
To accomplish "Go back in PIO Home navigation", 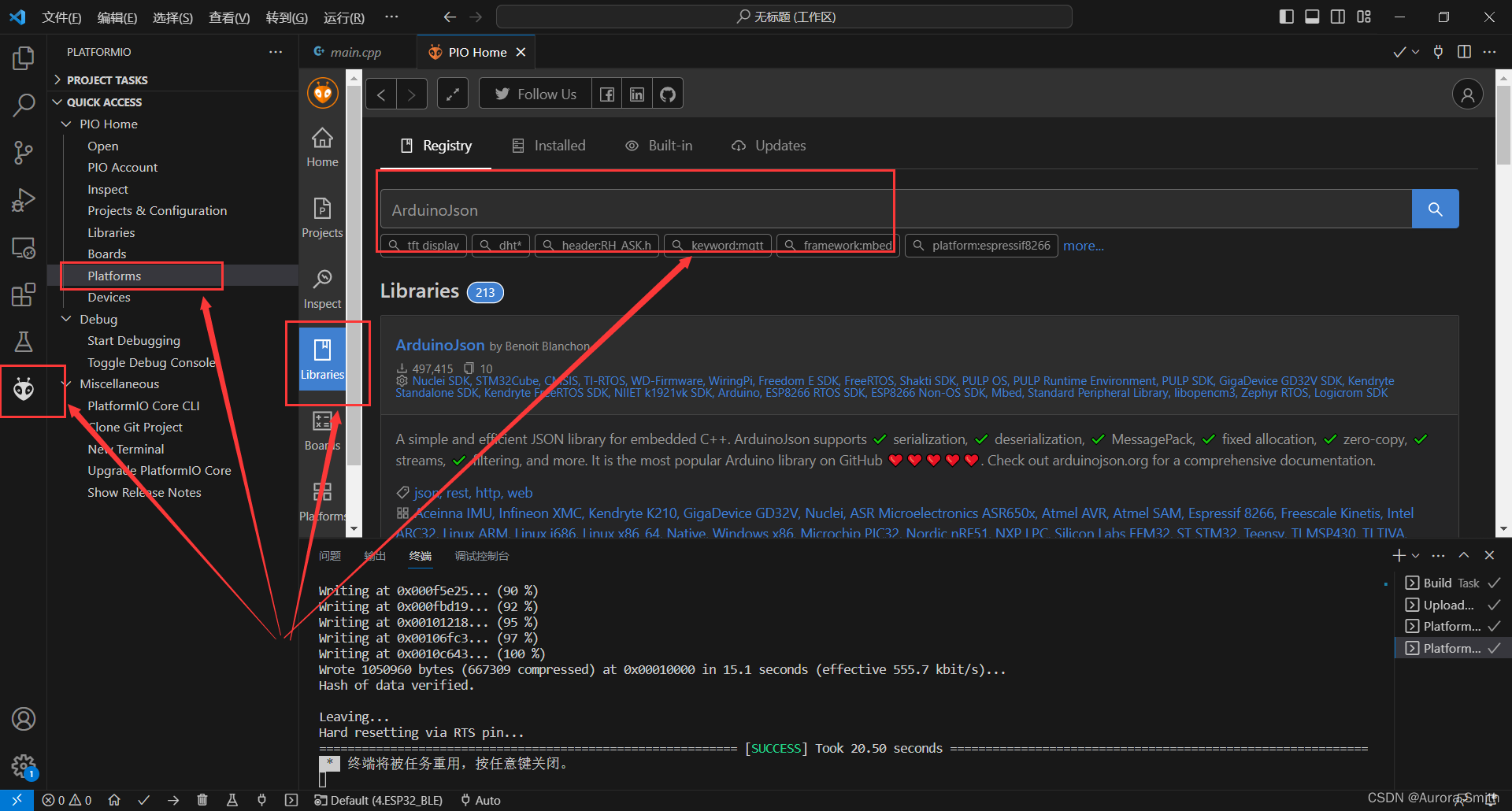I will click(x=381, y=94).
